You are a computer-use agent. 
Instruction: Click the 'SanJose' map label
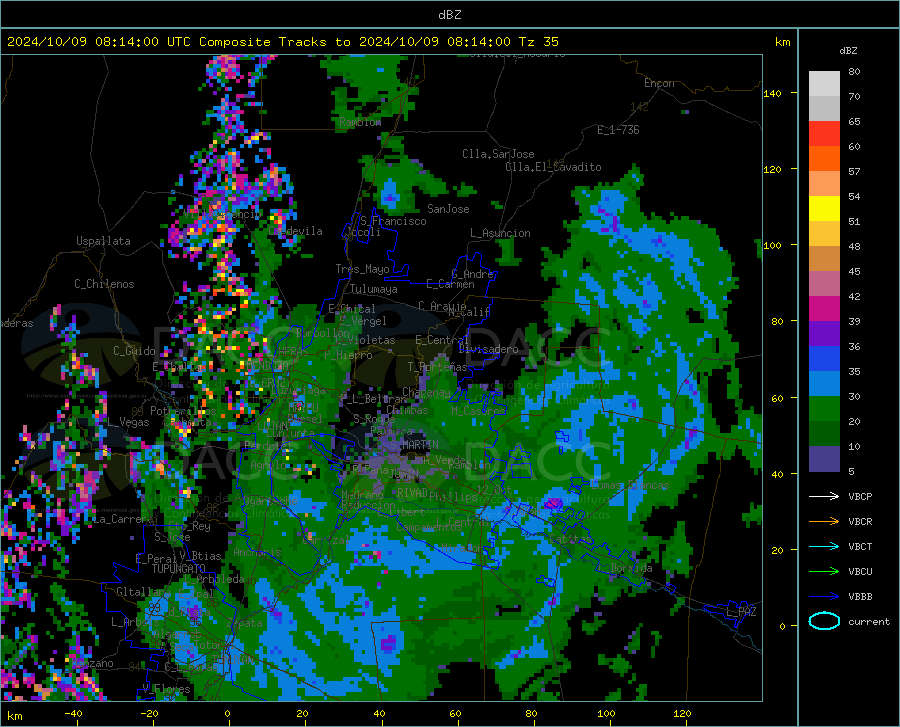448,209
